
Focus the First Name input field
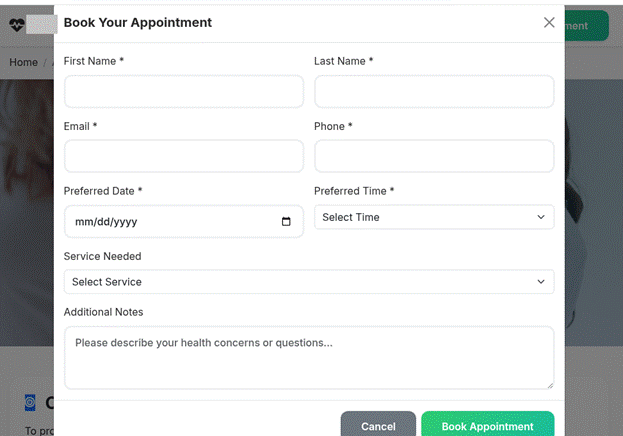coord(184,92)
